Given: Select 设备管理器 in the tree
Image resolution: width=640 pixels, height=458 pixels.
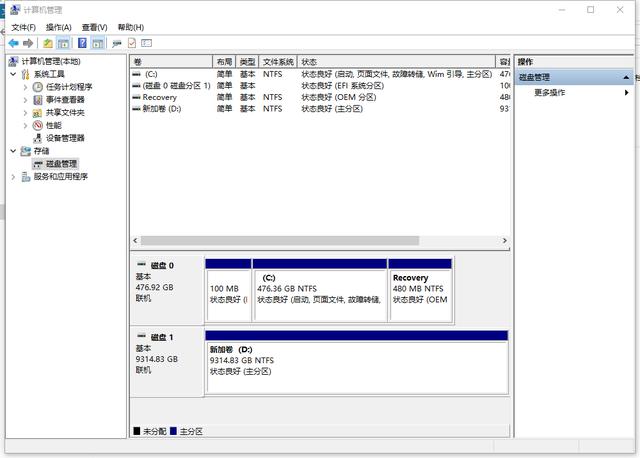Looking at the screenshot, I should 65,138.
